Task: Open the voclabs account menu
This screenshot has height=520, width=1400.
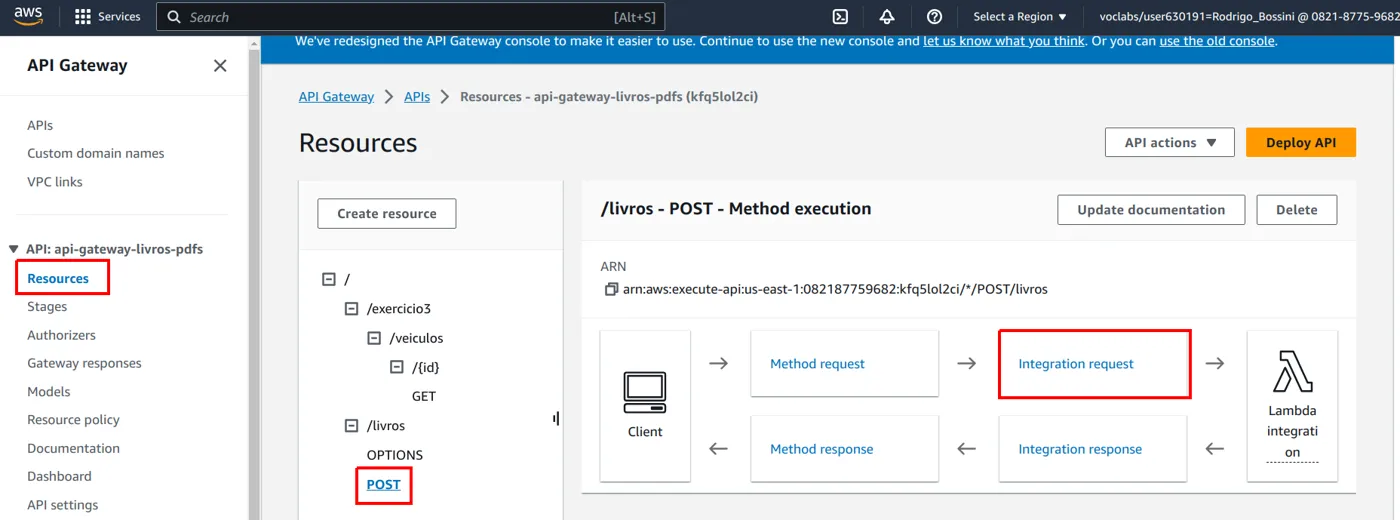Action: click(1249, 17)
